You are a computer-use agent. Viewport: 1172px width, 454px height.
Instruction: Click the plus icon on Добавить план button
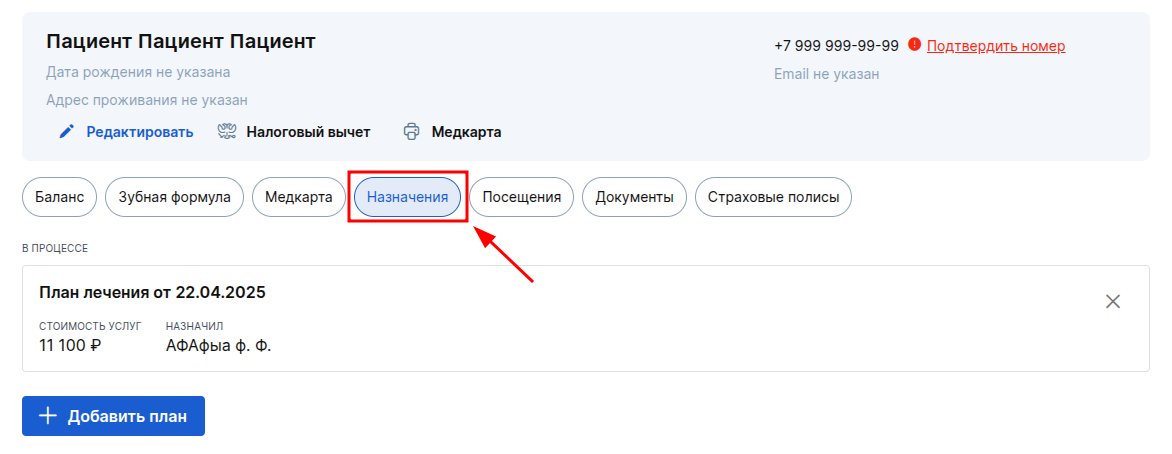coord(48,416)
